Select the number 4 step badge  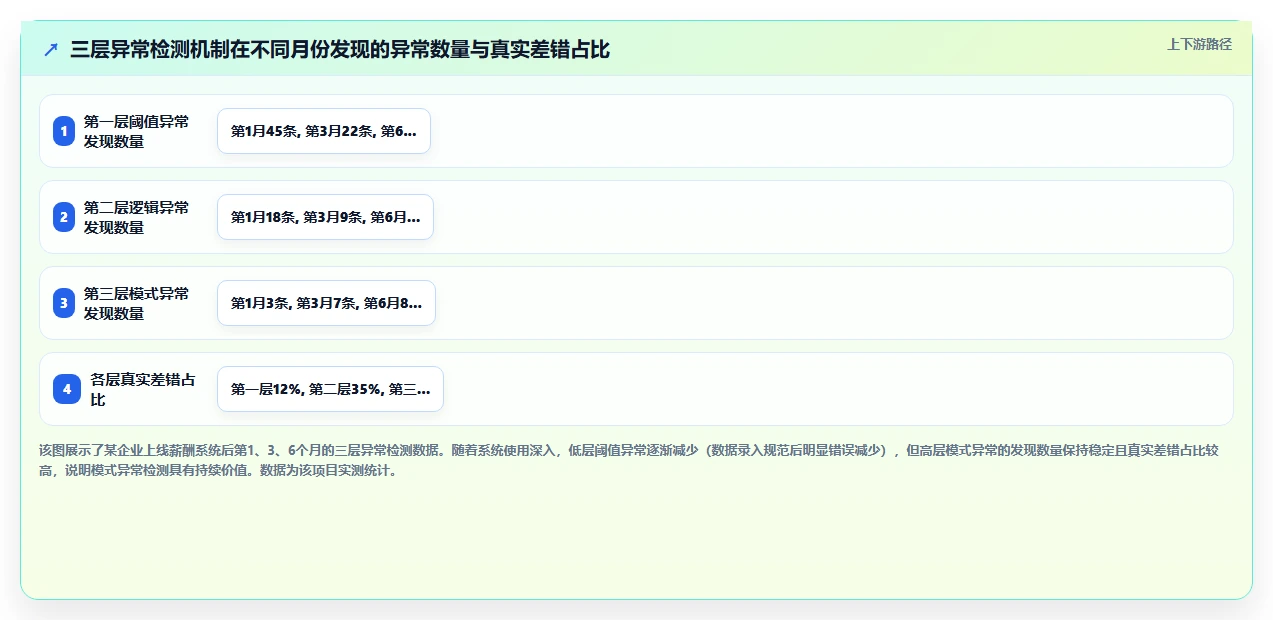pos(67,389)
